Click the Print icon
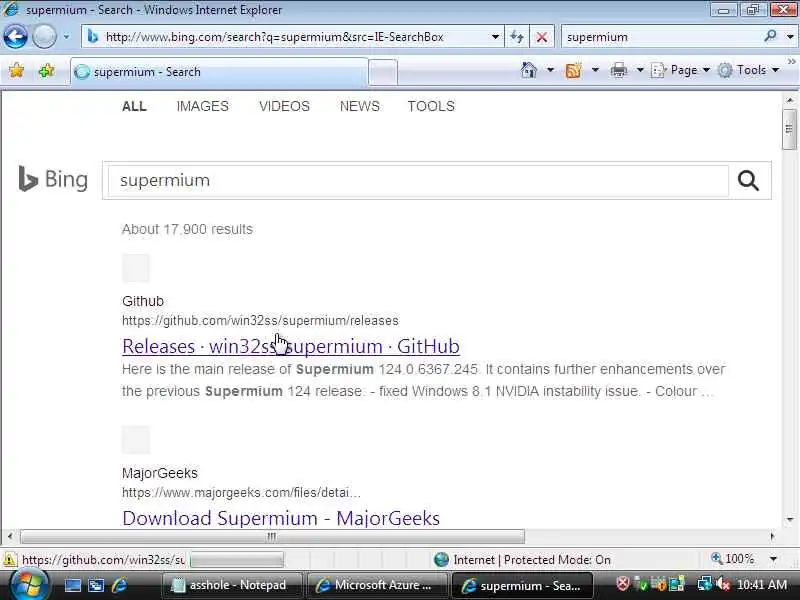800x600 pixels. (x=618, y=70)
